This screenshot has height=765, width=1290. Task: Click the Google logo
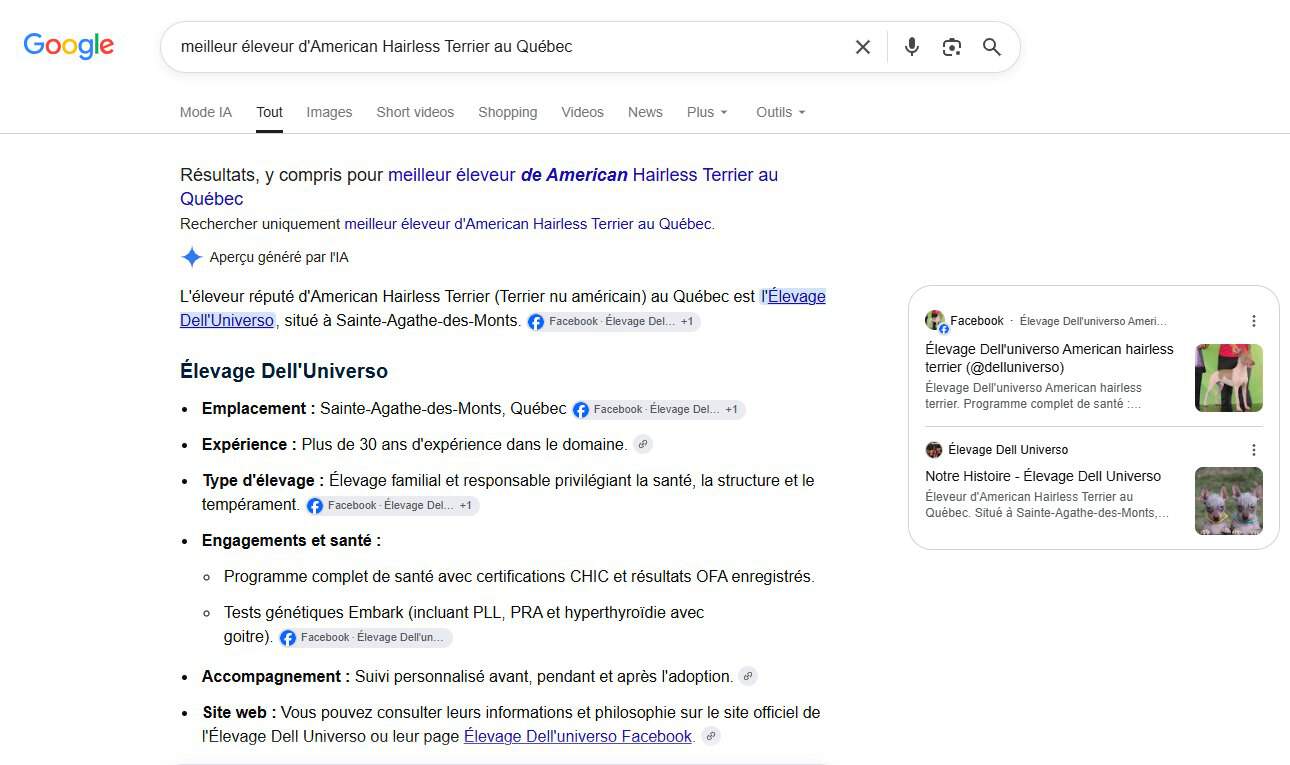(x=69, y=46)
